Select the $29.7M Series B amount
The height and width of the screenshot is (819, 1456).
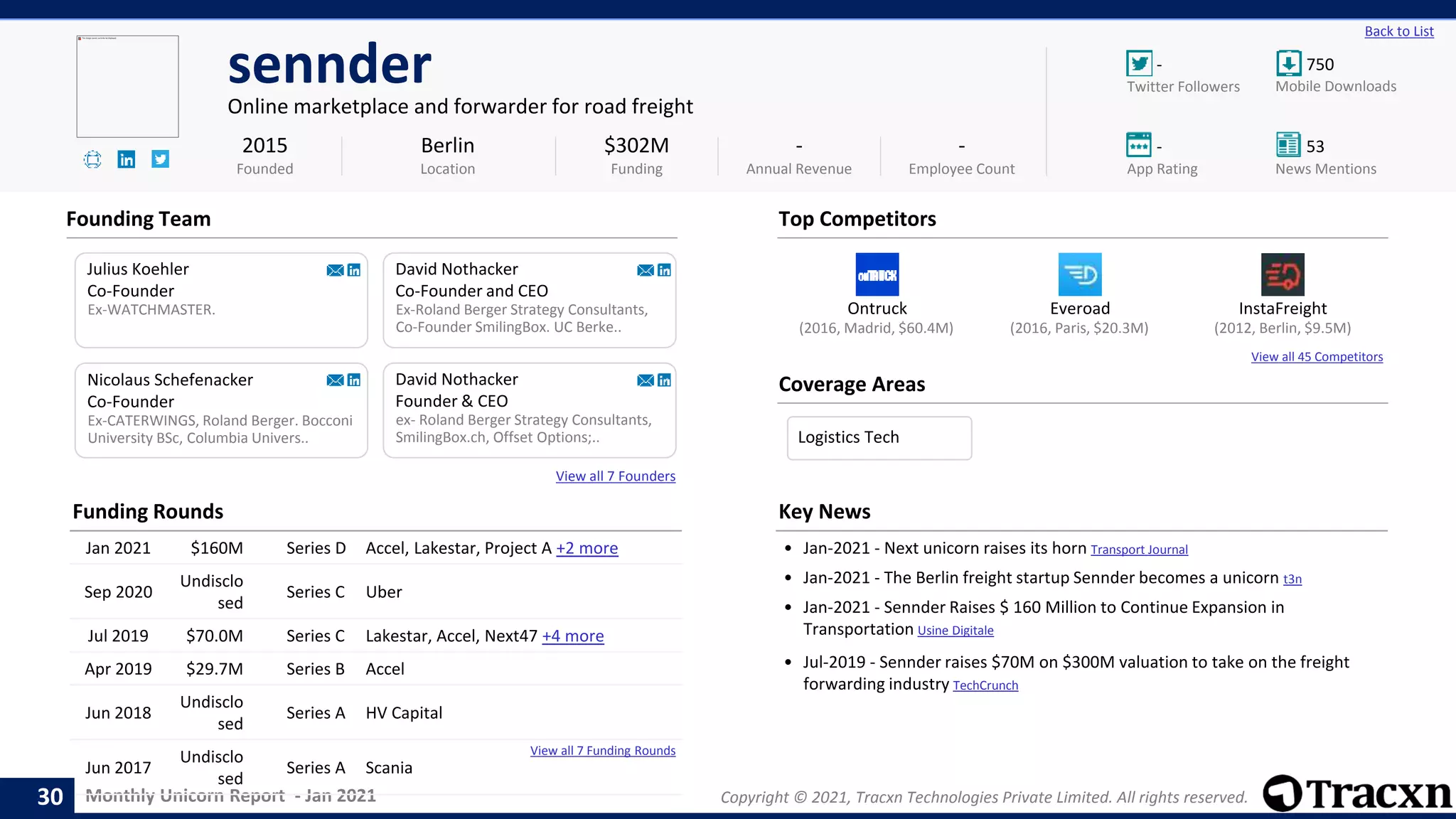click(215, 669)
